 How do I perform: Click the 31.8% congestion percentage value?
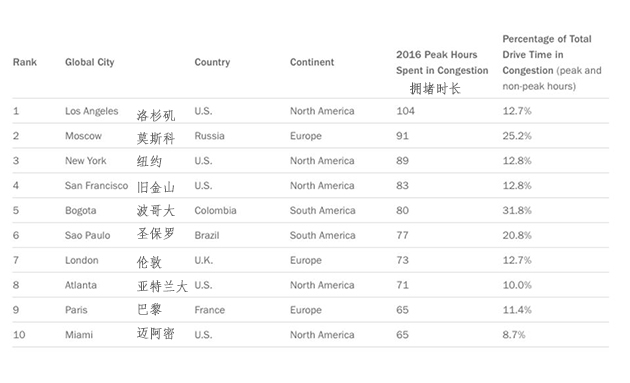(517, 211)
